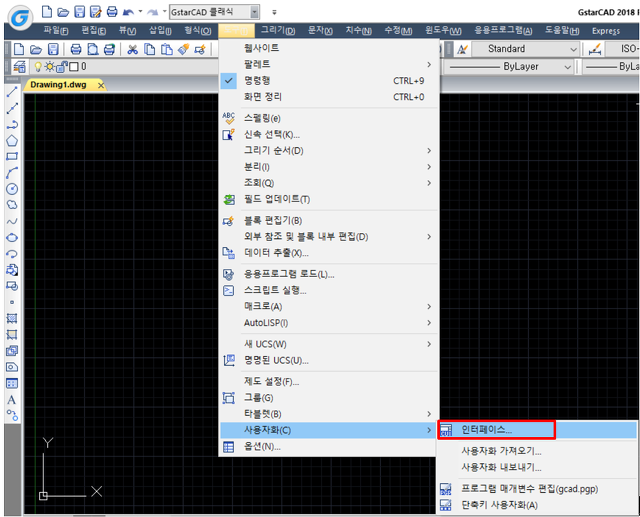The image size is (640, 517).
Task: Choose 블록 편집기(B) menu item
Action: point(329,221)
